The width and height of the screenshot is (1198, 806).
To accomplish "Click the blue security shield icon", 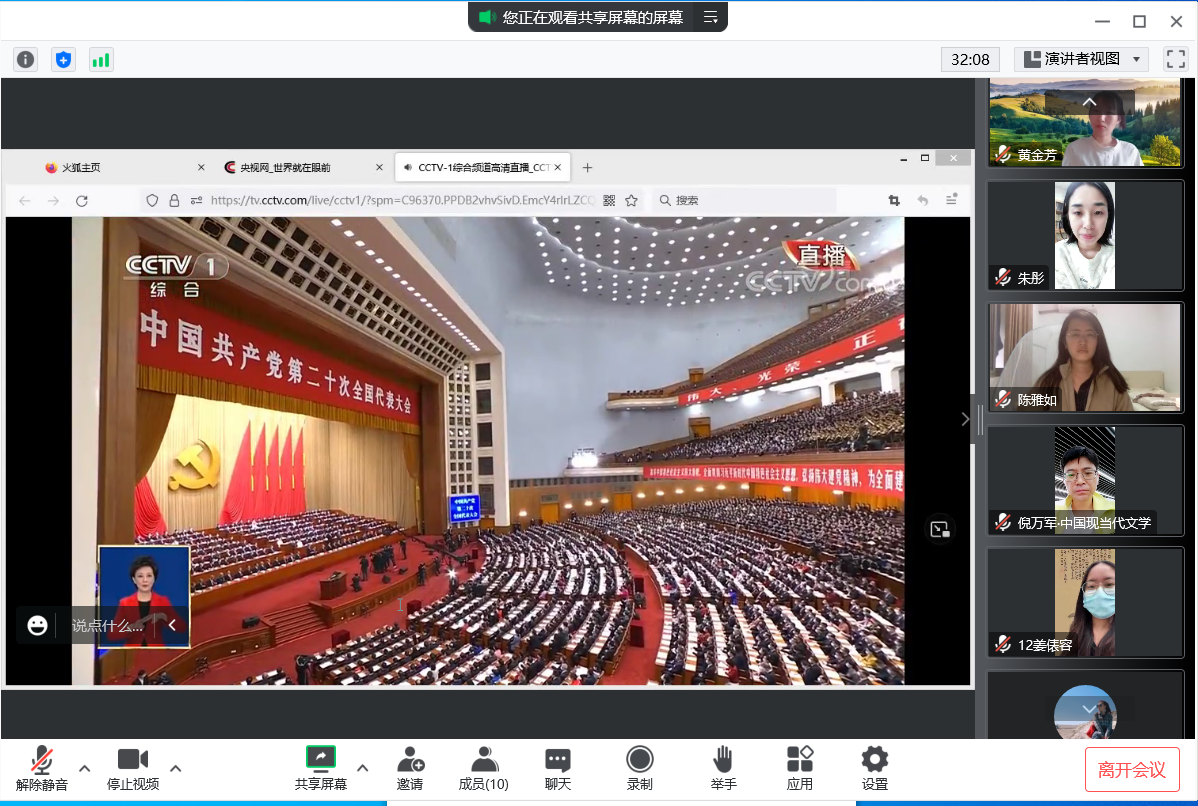I will 64,60.
